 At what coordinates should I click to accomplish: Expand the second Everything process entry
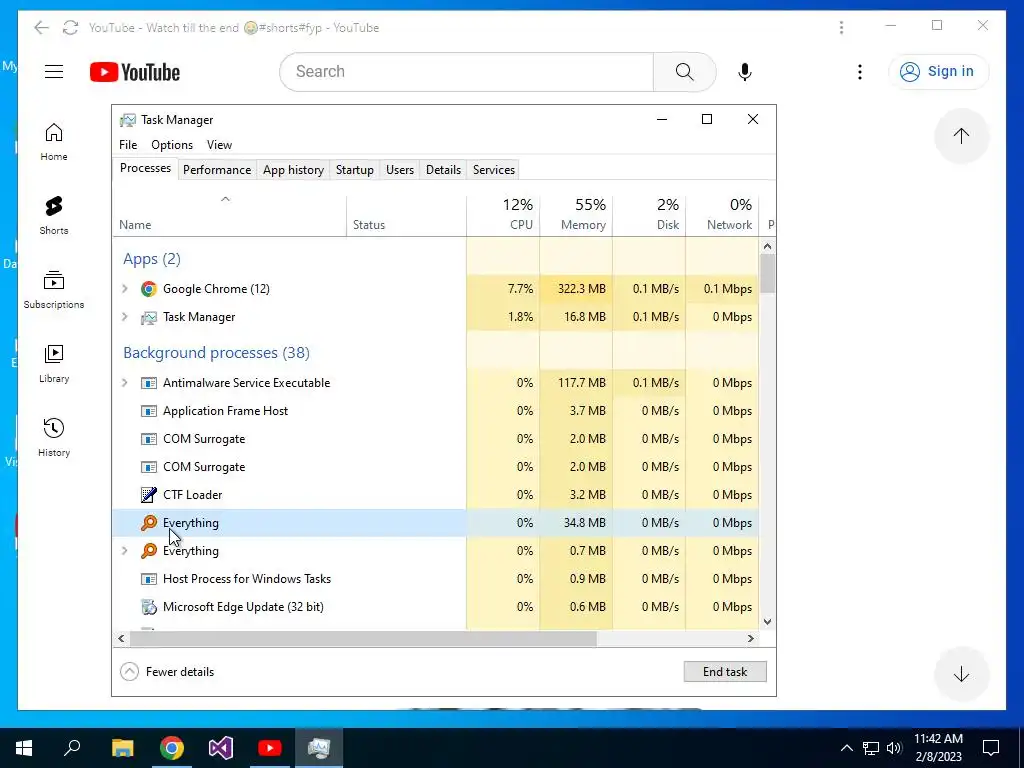[125, 551]
